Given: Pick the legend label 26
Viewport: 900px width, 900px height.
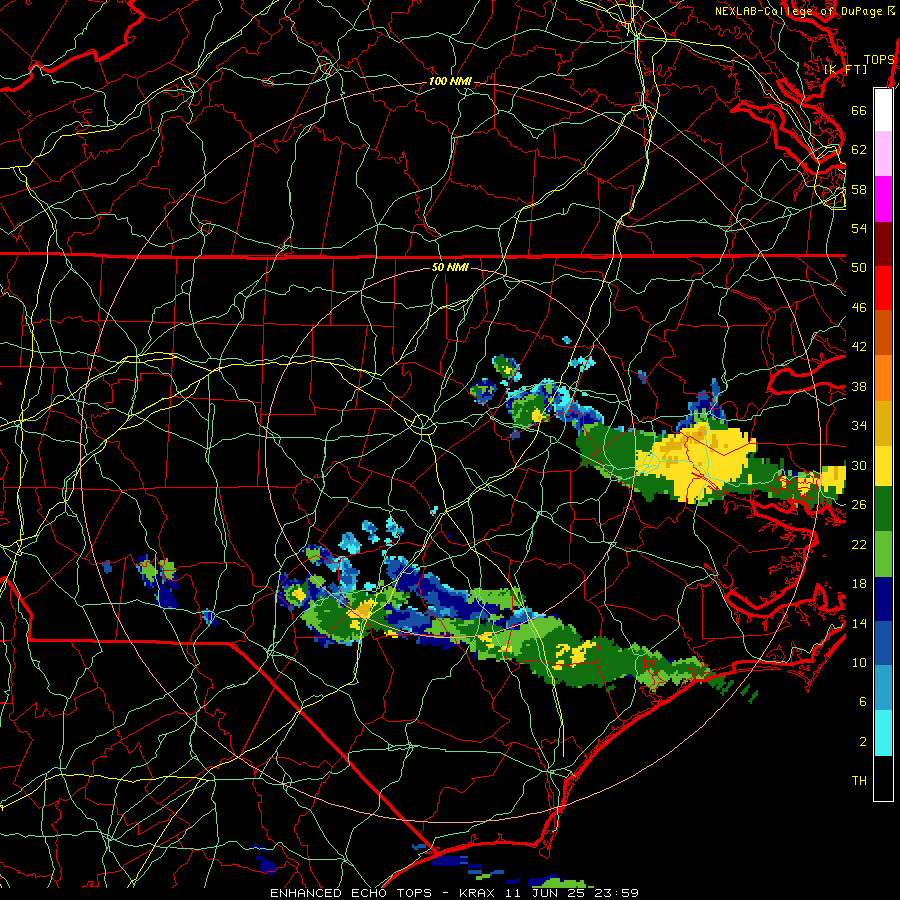Looking at the screenshot, I should point(859,505).
